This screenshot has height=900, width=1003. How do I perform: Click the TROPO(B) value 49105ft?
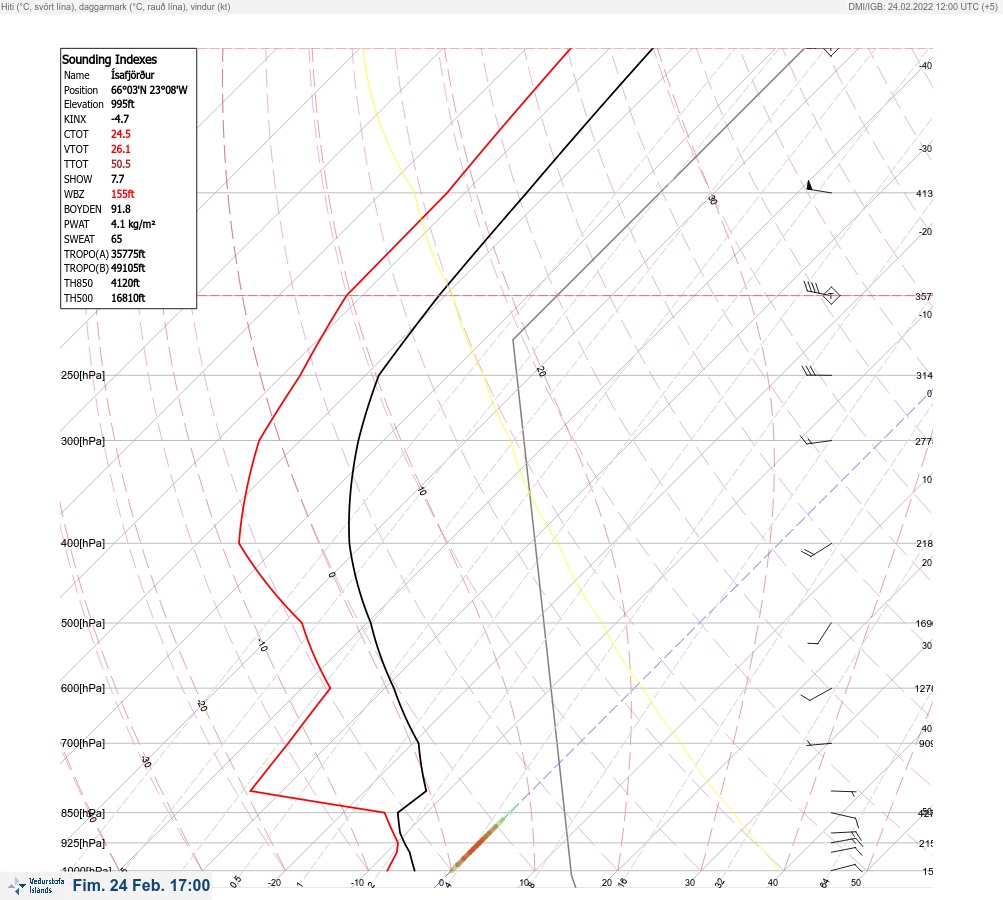(128, 268)
